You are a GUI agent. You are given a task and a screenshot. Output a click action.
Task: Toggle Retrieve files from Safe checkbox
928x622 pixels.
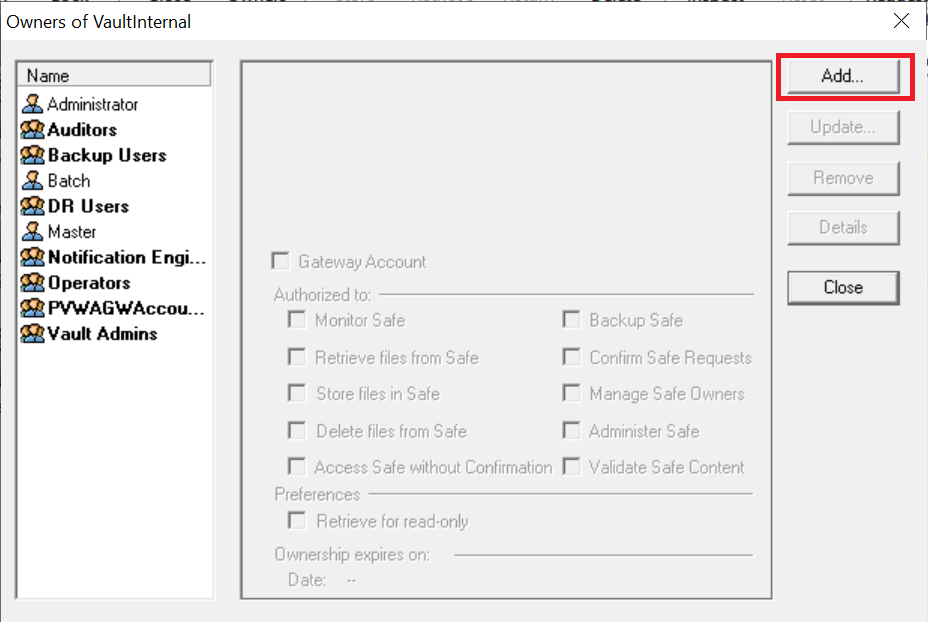coord(297,357)
